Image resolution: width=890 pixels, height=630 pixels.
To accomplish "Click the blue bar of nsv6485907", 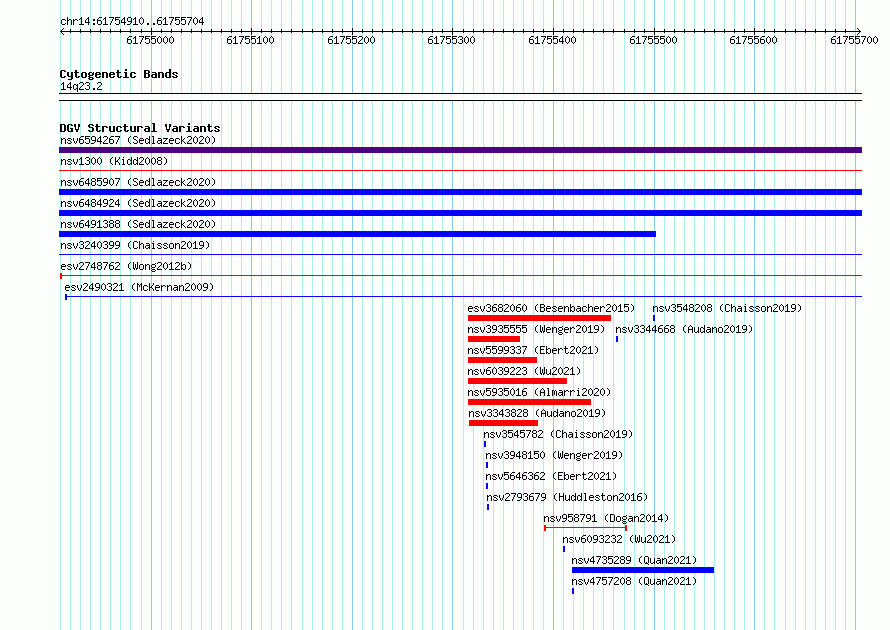I will (x=460, y=192).
